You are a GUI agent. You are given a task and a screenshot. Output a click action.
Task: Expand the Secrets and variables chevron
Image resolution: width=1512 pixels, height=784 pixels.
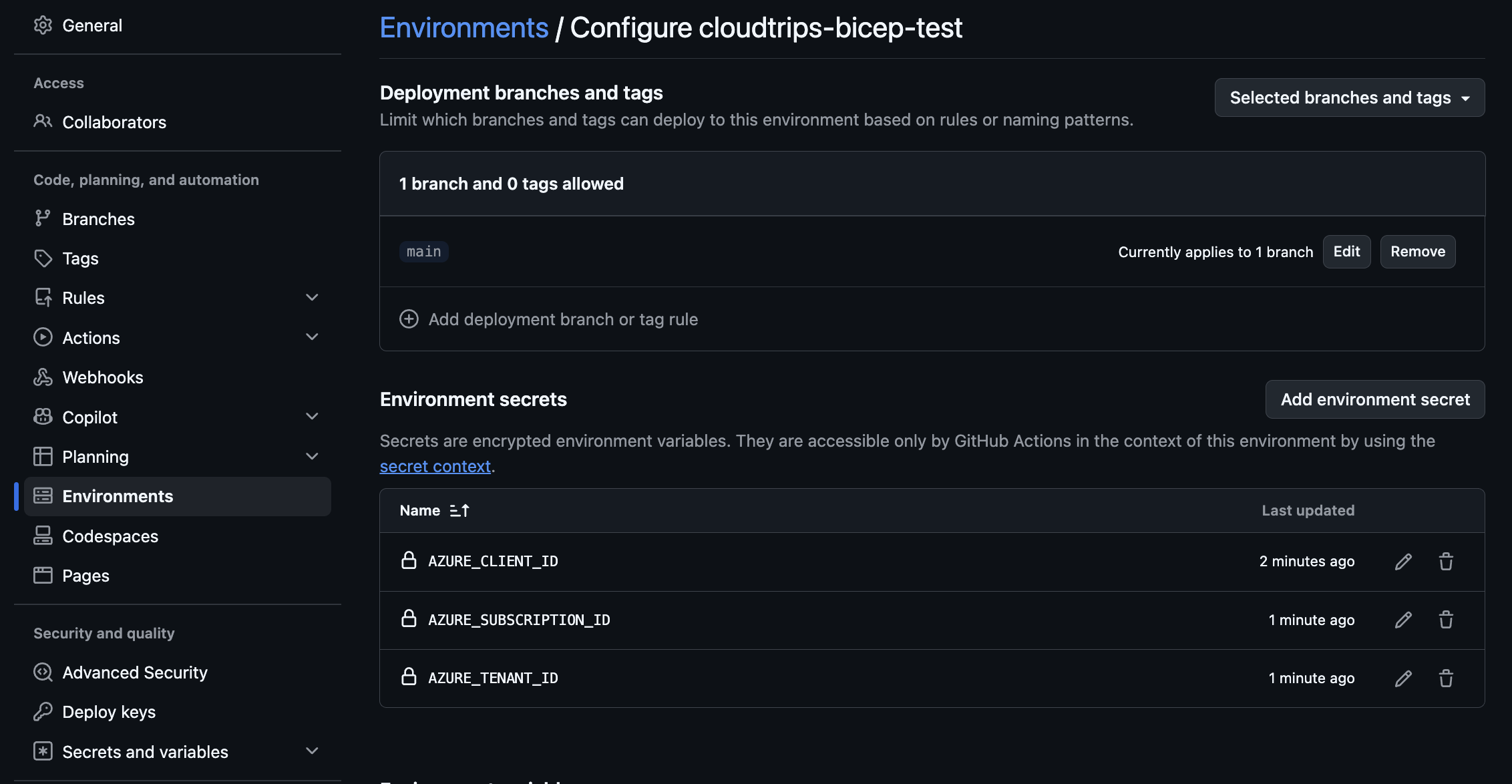(312, 751)
